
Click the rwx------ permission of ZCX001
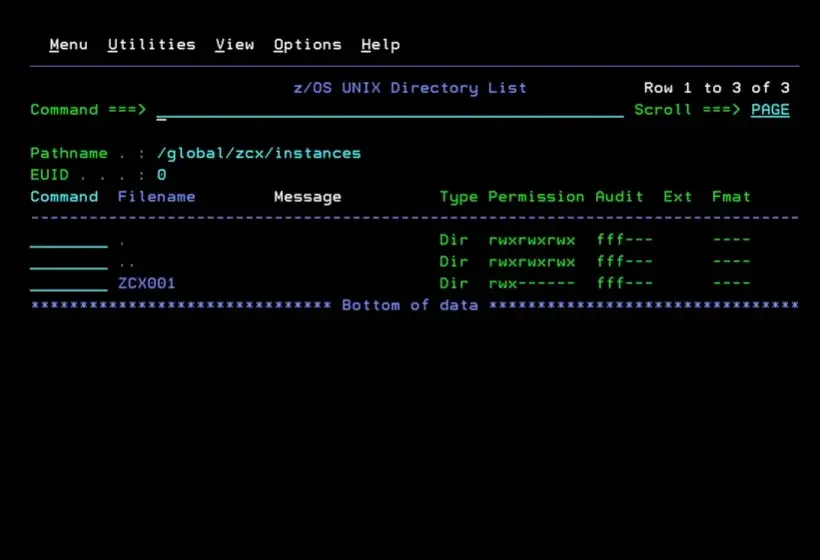(x=531, y=283)
